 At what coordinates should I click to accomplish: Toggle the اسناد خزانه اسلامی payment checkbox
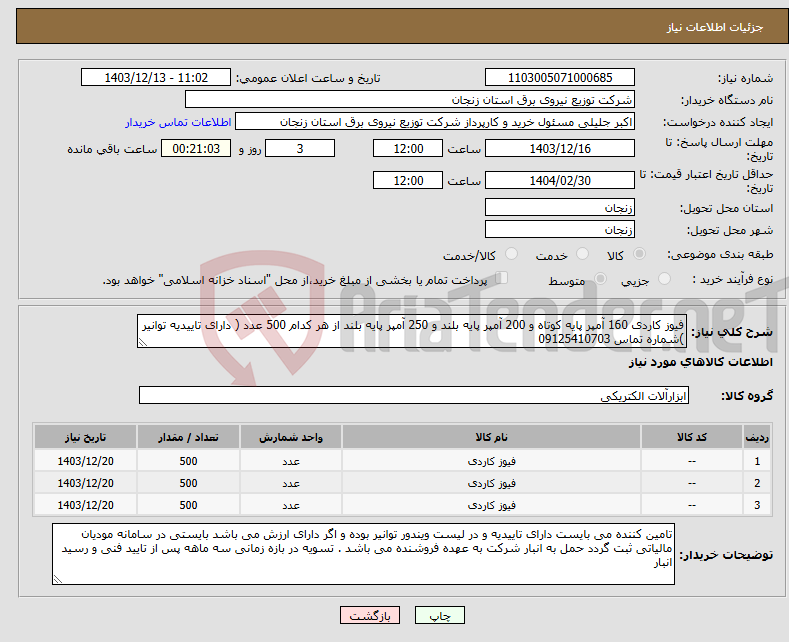(501, 278)
